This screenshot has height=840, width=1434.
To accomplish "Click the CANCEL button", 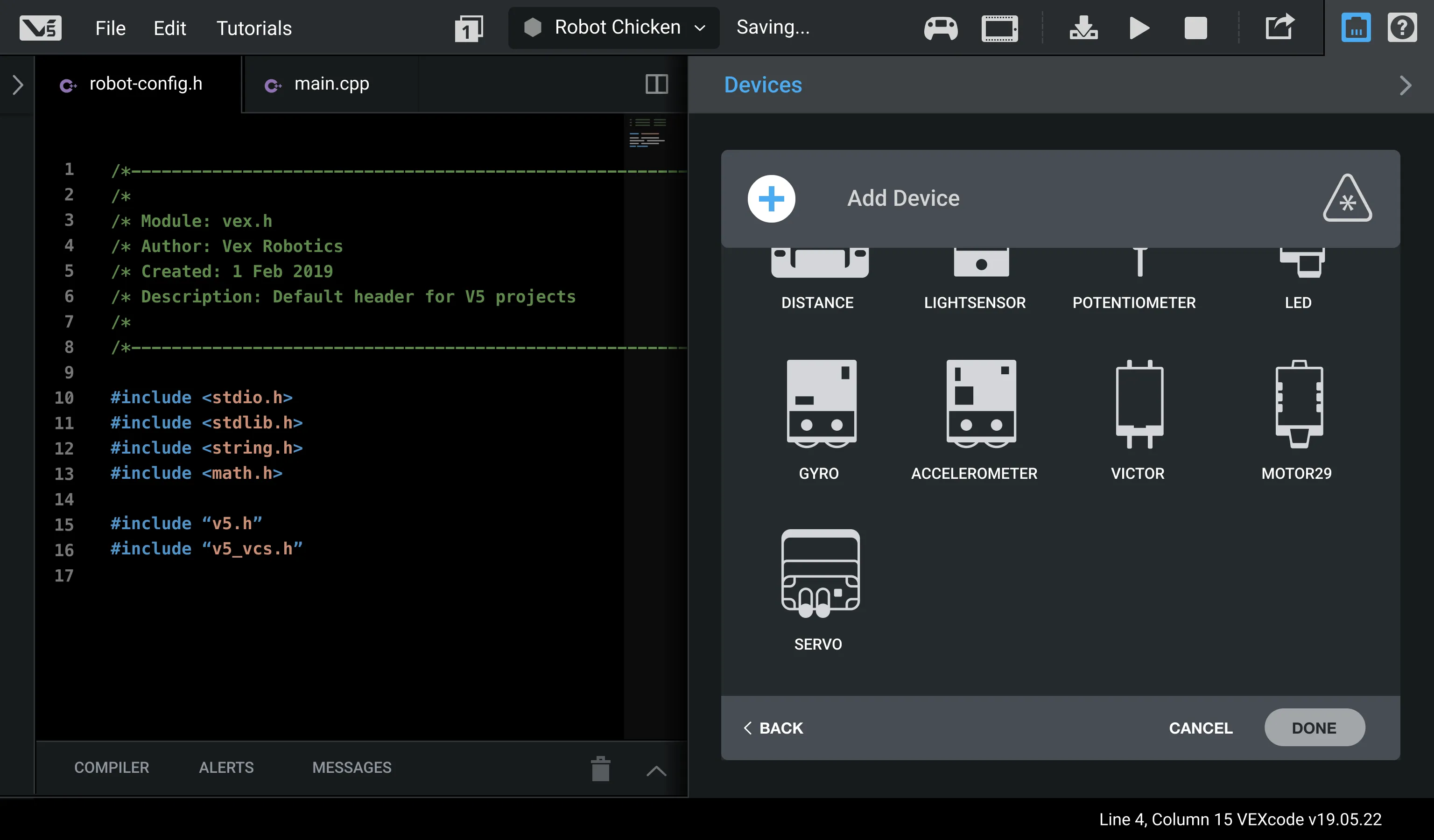I will [1200, 728].
